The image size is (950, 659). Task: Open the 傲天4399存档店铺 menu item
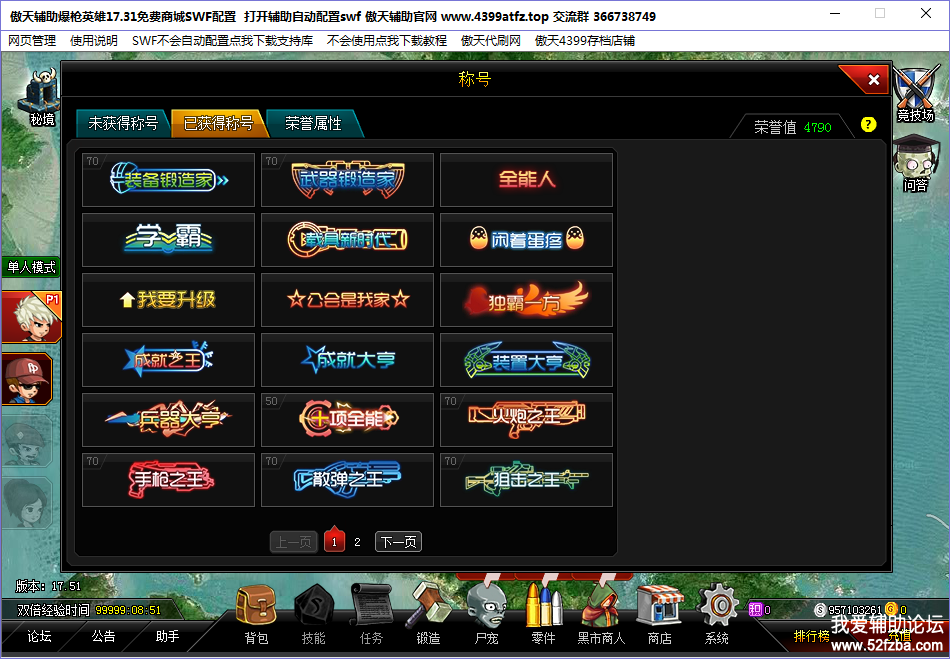tap(585, 41)
